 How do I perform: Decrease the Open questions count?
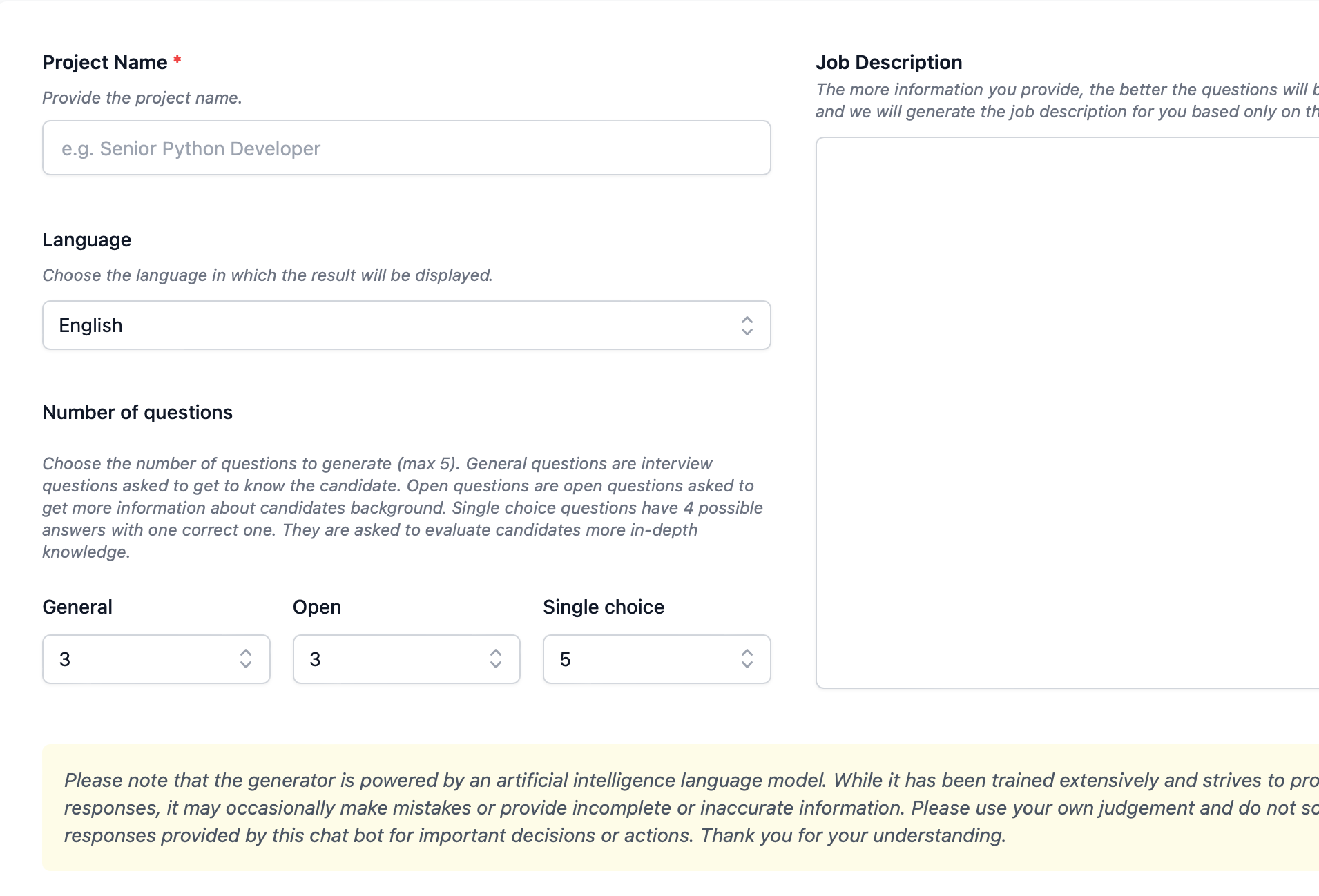click(x=495, y=667)
